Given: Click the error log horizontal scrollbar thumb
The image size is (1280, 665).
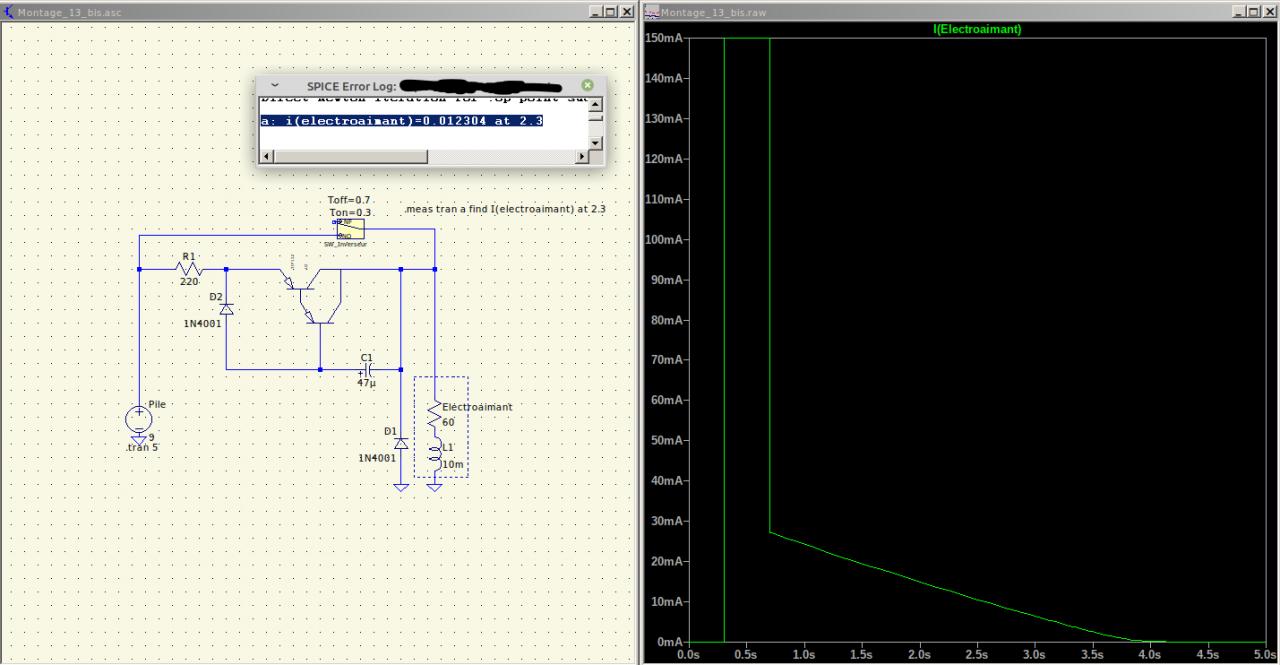Looking at the screenshot, I should 350,157.
